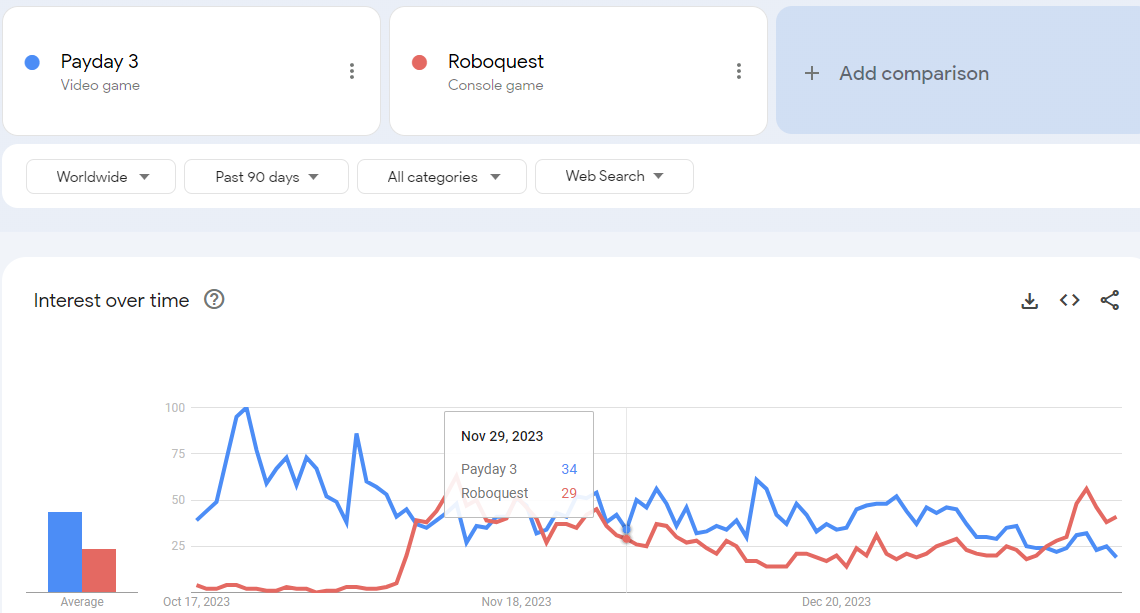Image resolution: width=1140 pixels, height=613 pixels.
Task: Click the red Roboquest color dot
Action: pos(420,63)
